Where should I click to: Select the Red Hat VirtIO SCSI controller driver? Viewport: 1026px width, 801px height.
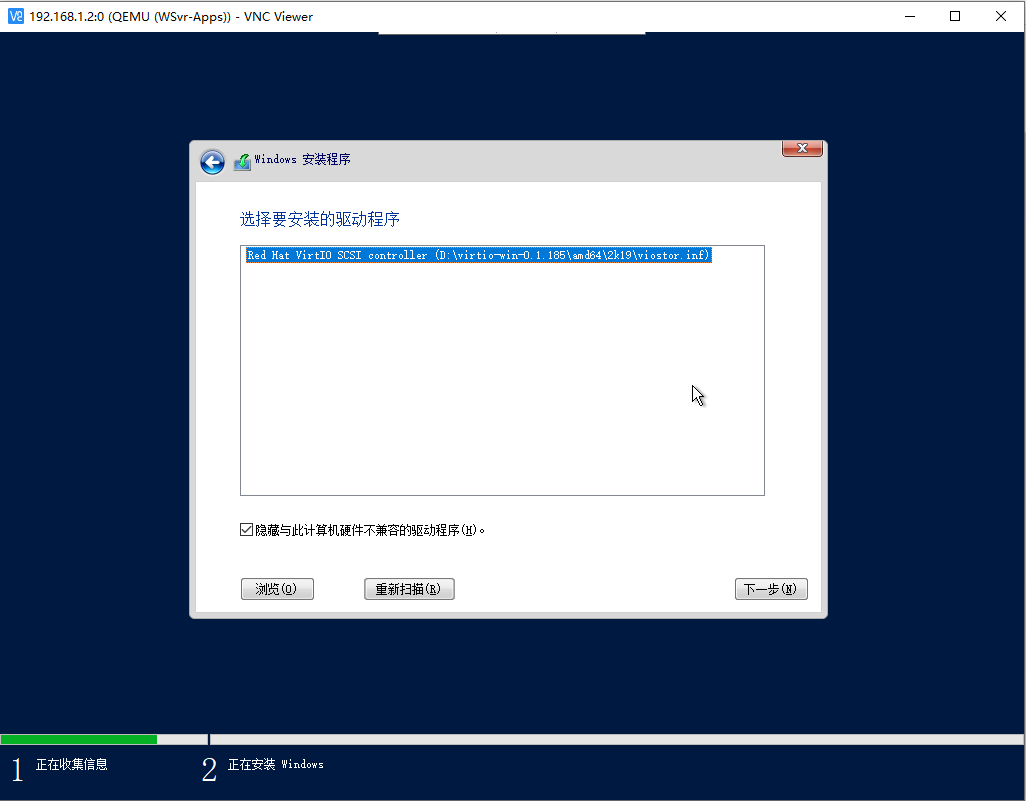(478, 255)
